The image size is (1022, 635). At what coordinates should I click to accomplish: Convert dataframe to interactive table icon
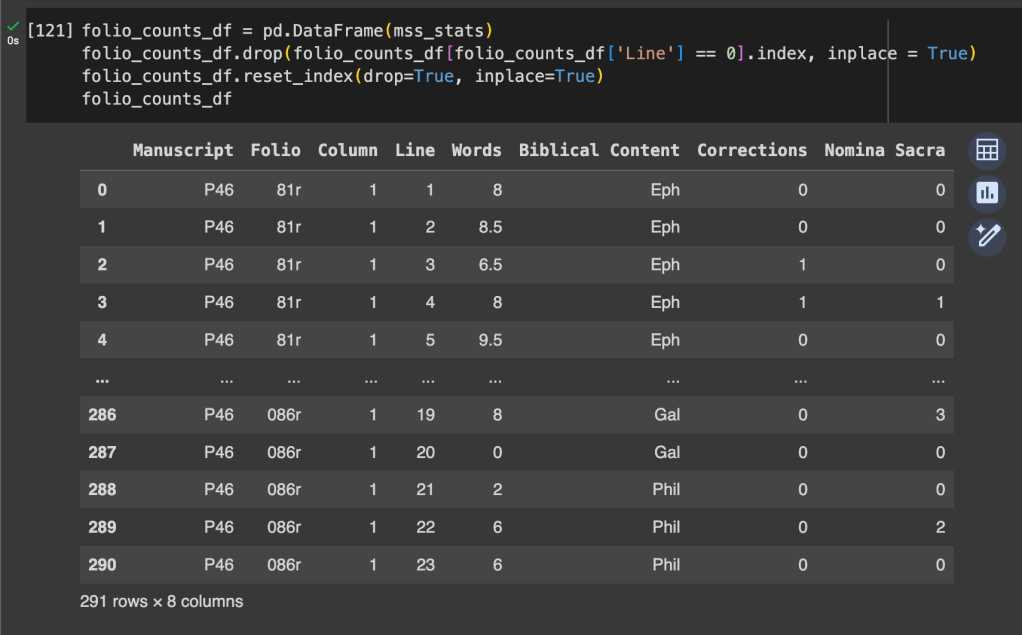(987, 151)
